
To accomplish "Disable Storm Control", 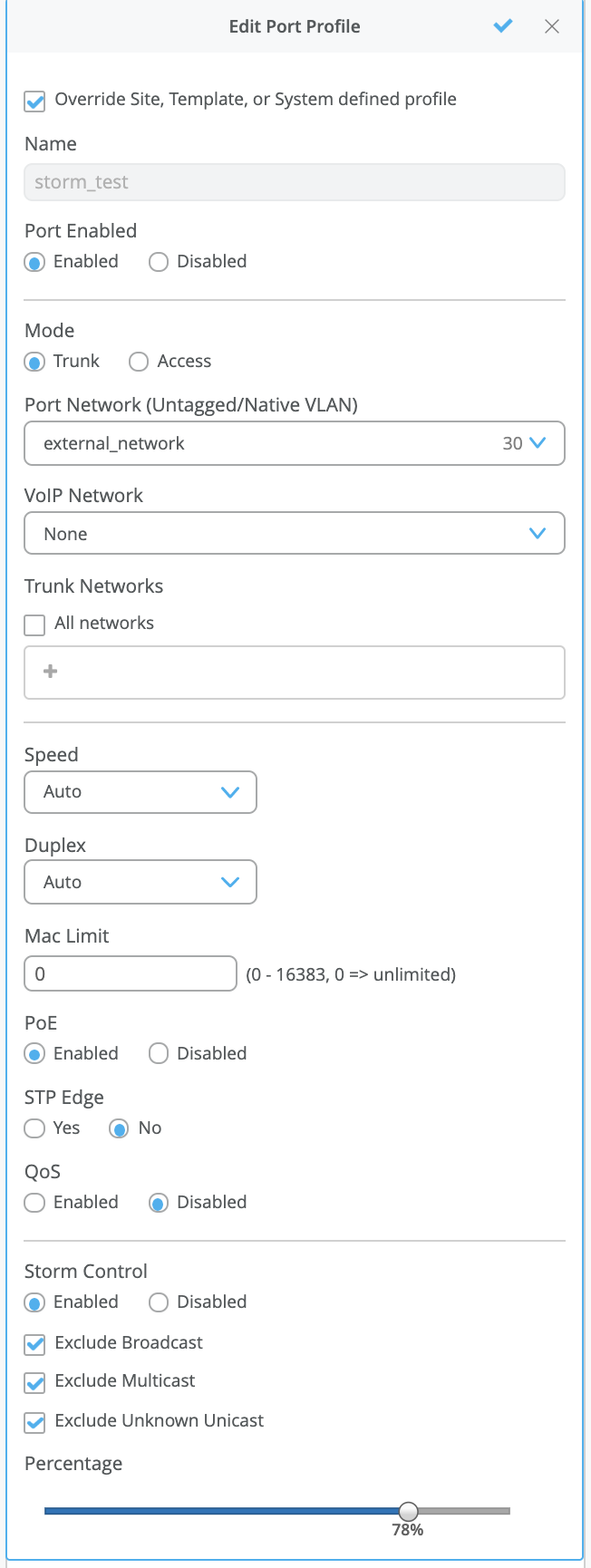I will pyautogui.click(x=159, y=1302).
